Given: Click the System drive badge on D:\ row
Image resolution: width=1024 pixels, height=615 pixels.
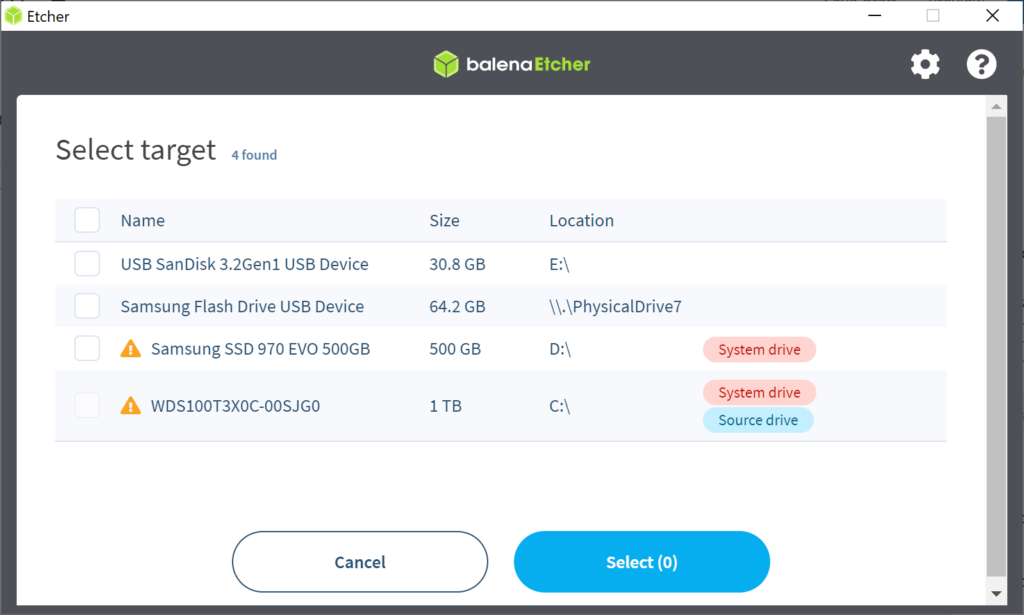Looking at the screenshot, I should (x=760, y=349).
